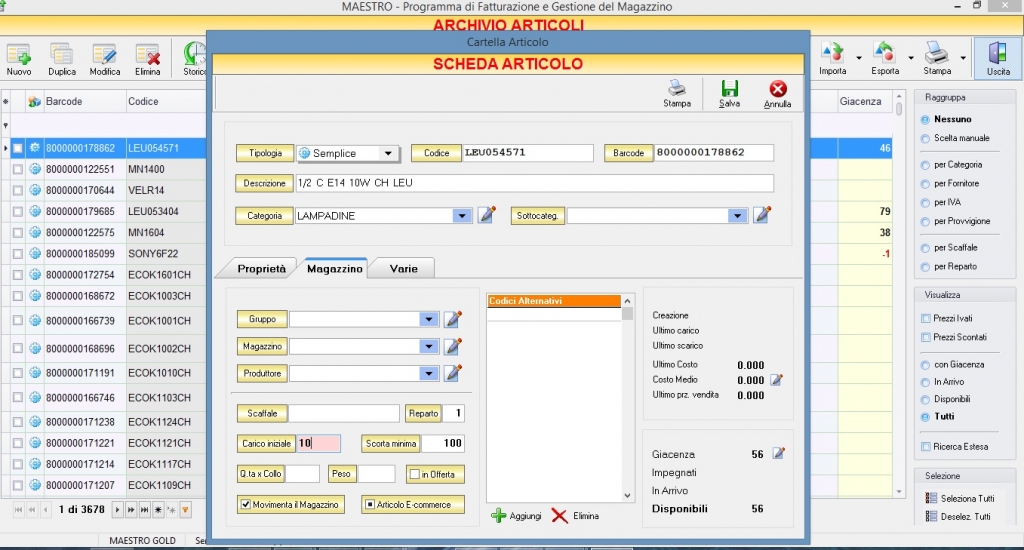Click the Nuovo toolbar icon
This screenshot has width=1024, height=550.
(x=19, y=55)
